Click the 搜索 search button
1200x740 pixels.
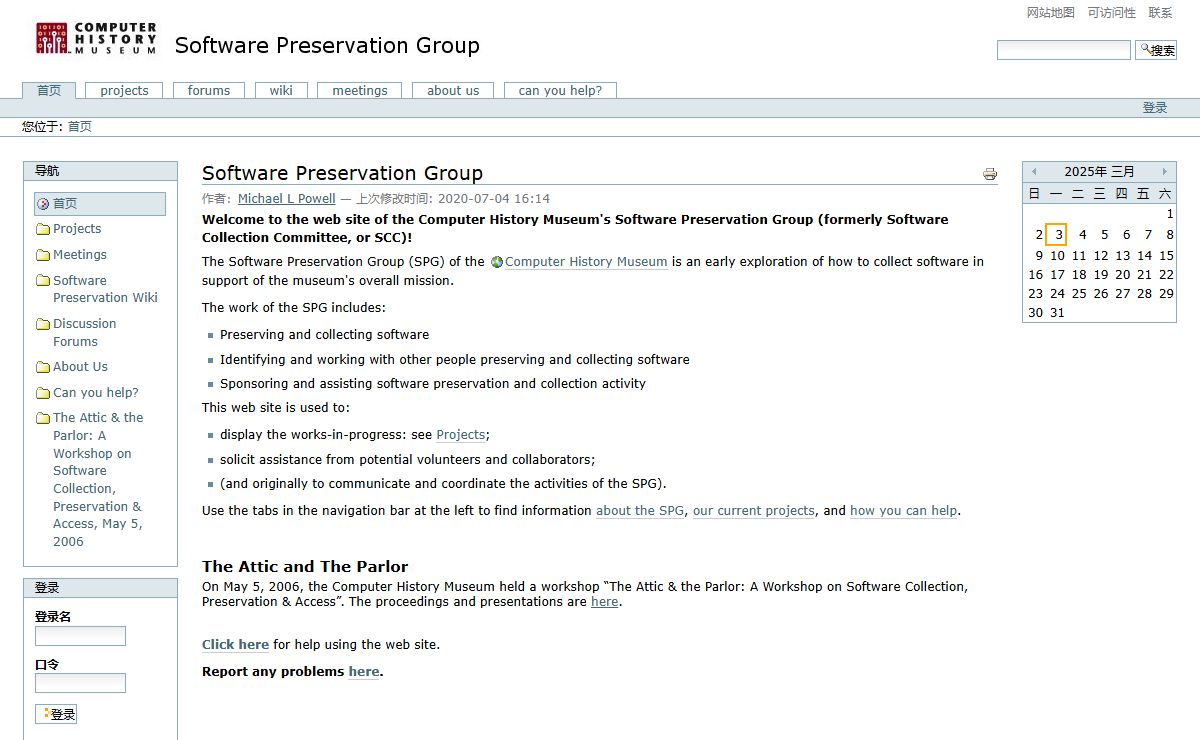pyautogui.click(x=1156, y=50)
